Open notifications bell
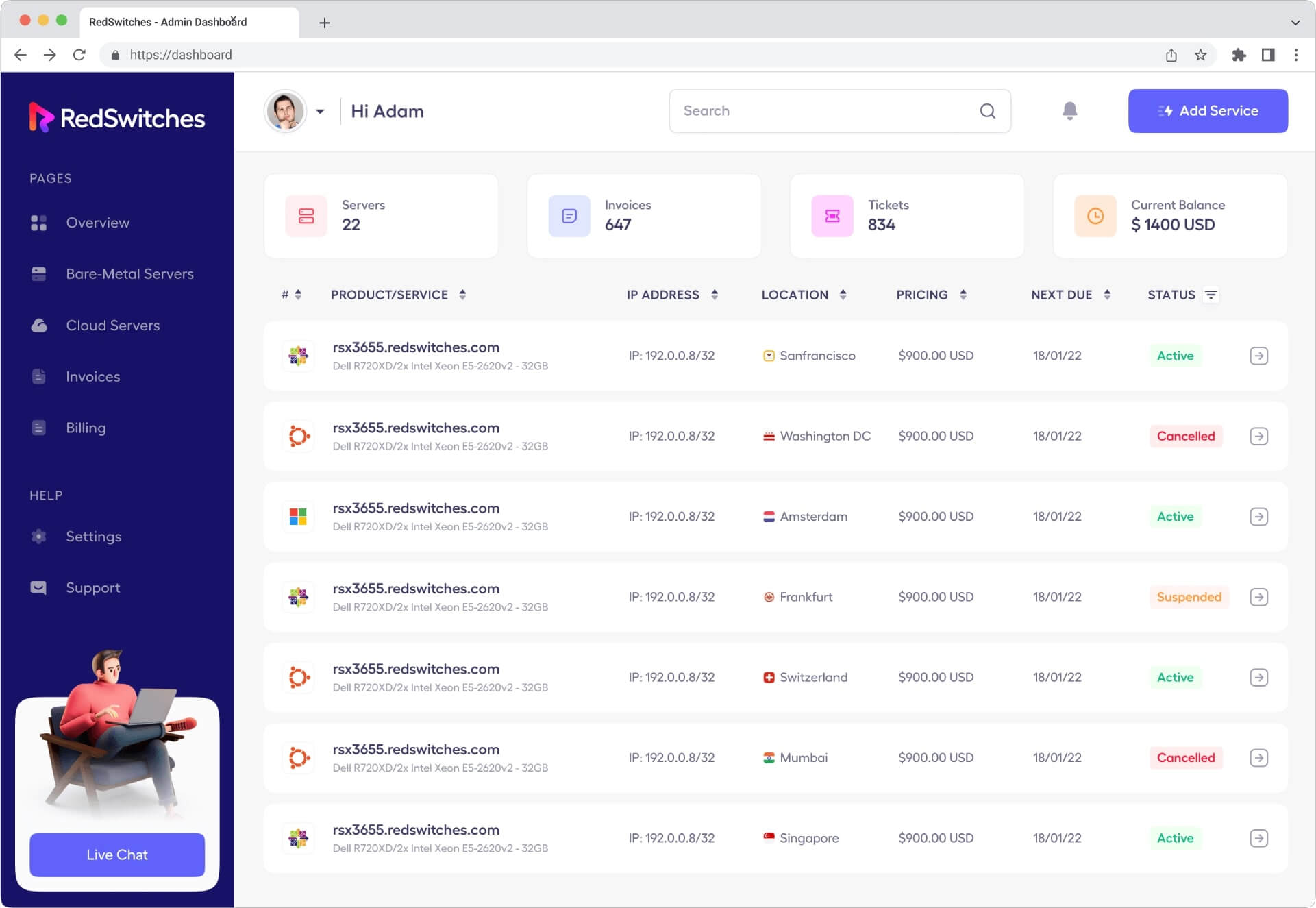This screenshot has height=908, width=1316. (1069, 111)
